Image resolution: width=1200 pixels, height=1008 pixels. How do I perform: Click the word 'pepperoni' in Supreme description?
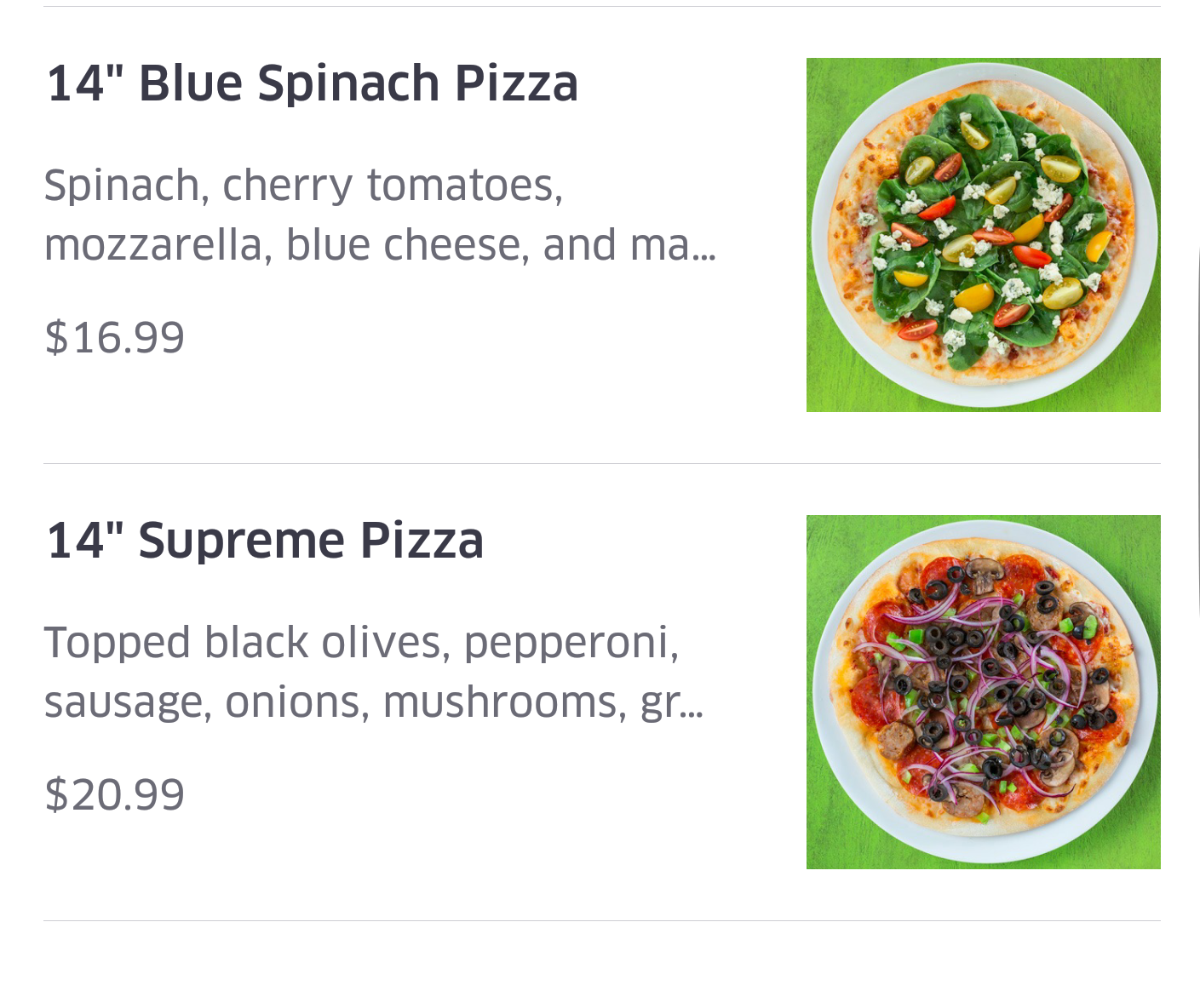[x=571, y=643]
